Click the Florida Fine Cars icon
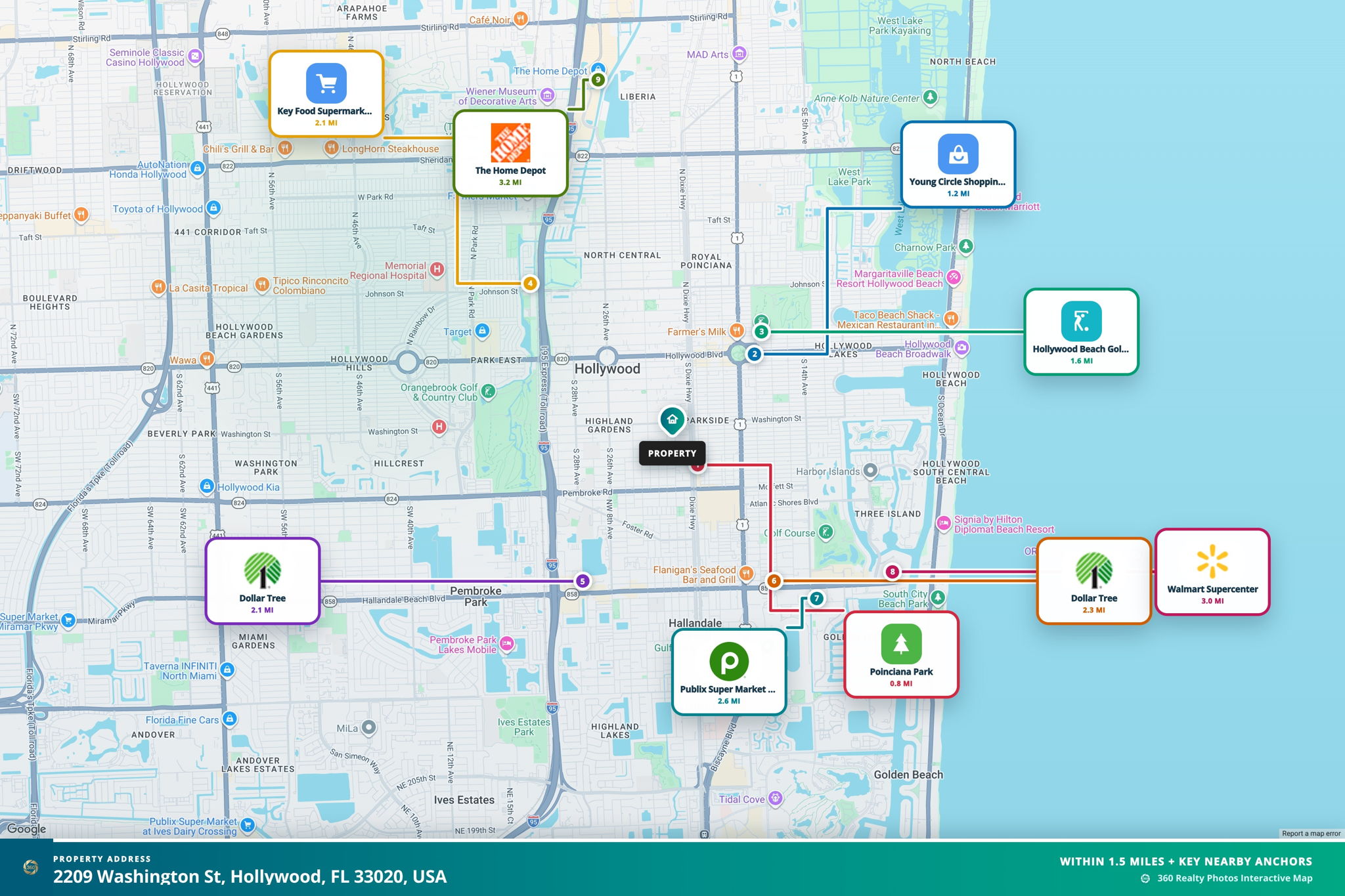This screenshot has height=896, width=1345. (x=229, y=719)
